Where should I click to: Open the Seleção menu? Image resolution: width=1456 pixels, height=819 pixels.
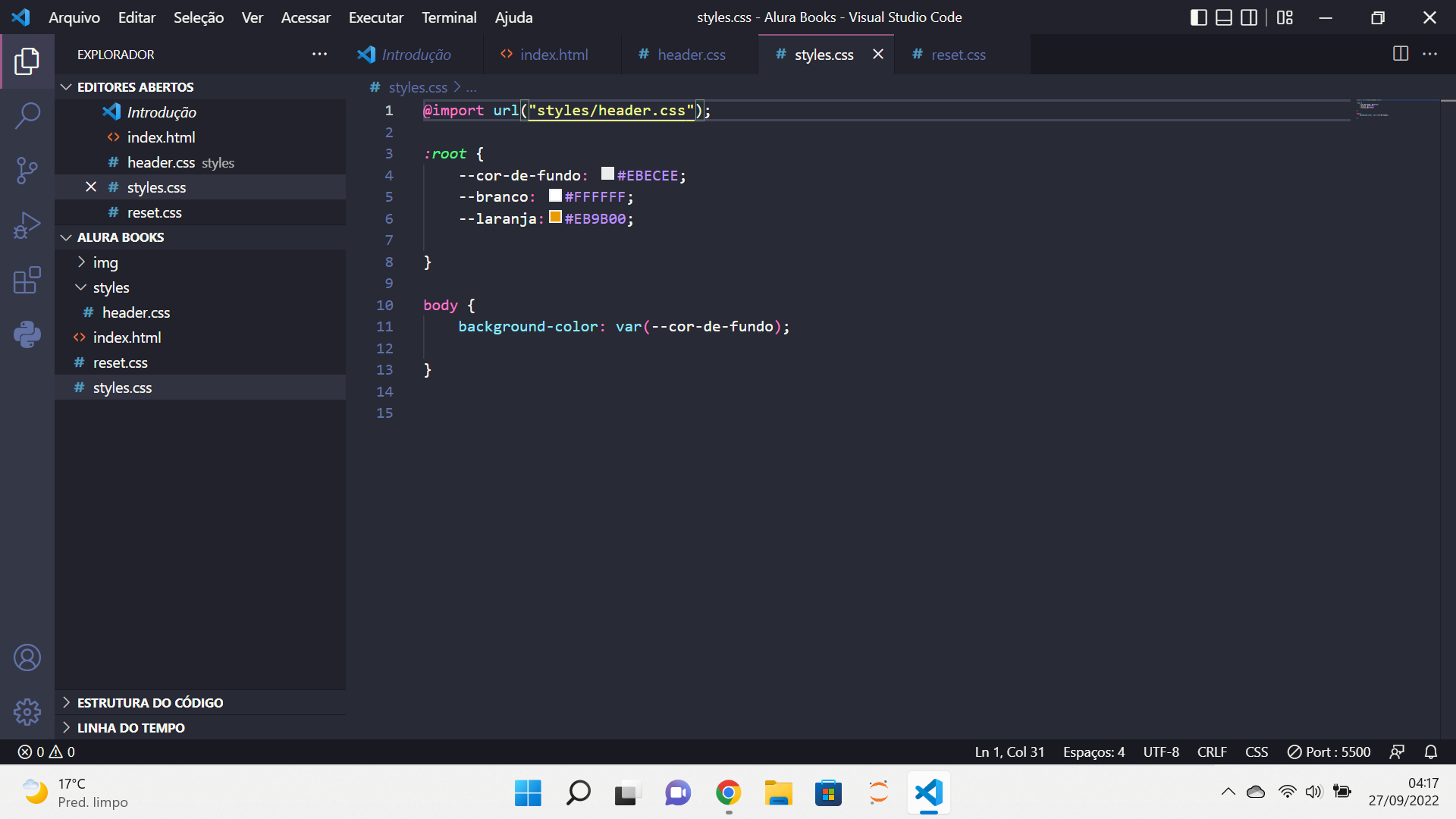point(199,17)
